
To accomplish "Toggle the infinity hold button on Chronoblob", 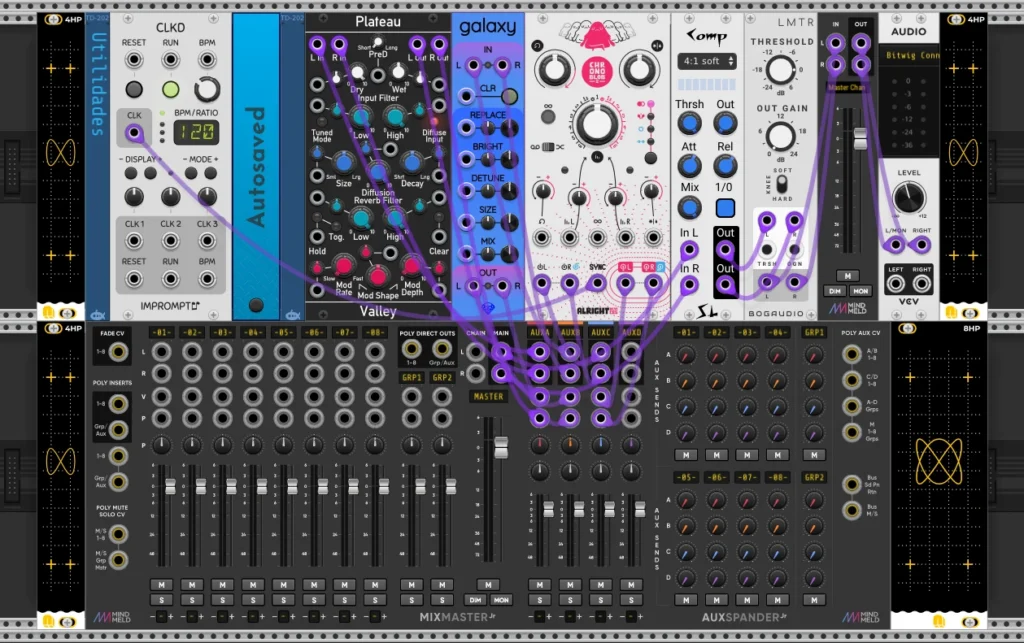I will (x=548, y=117).
